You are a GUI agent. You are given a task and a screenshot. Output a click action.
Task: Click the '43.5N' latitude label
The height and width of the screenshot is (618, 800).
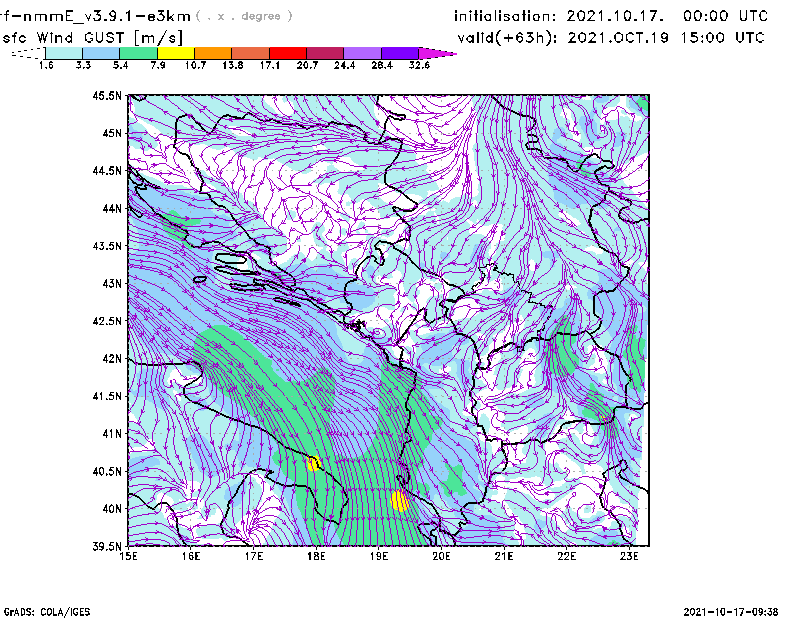pos(107,246)
